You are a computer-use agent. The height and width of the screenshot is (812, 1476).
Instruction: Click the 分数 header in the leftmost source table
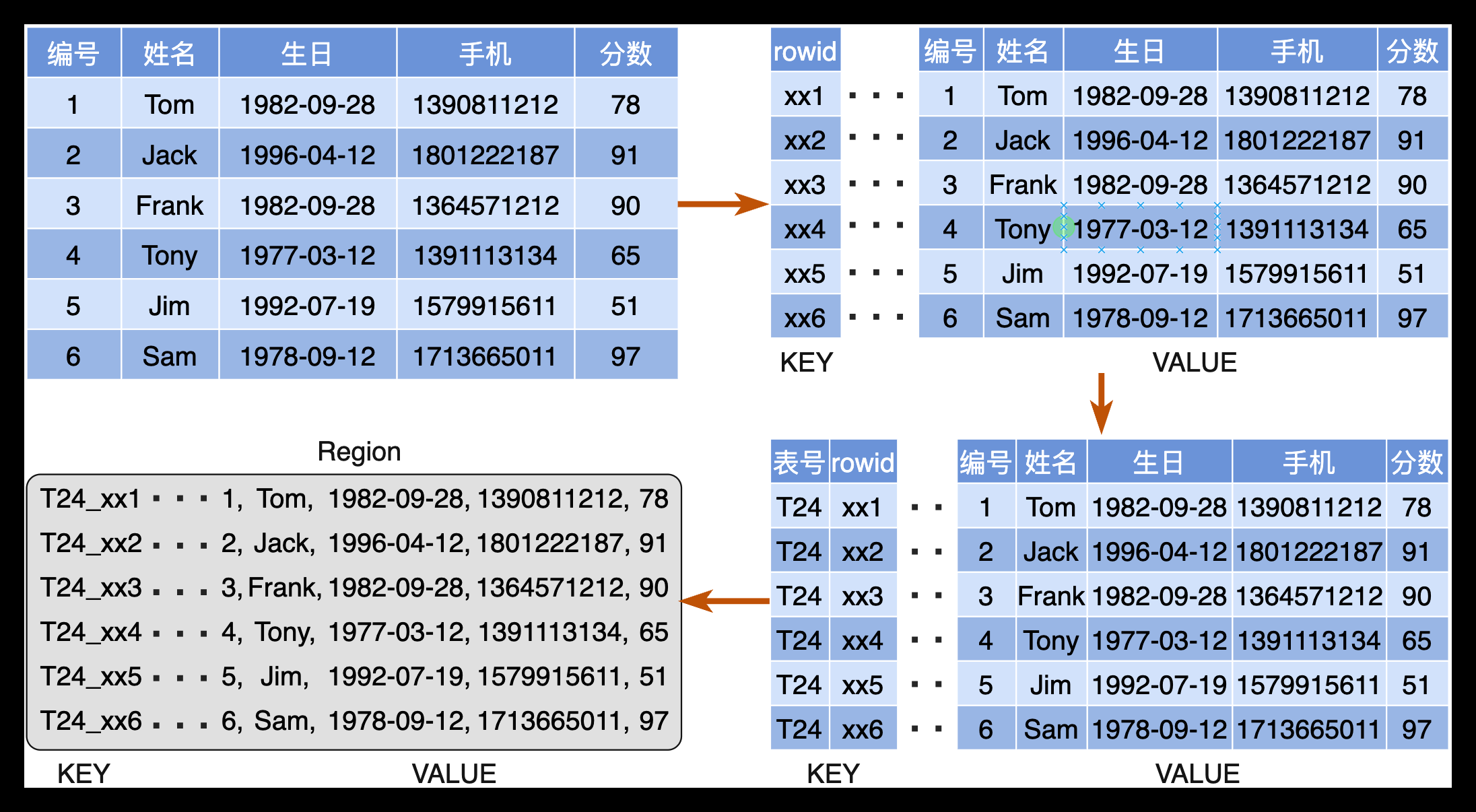(626, 53)
